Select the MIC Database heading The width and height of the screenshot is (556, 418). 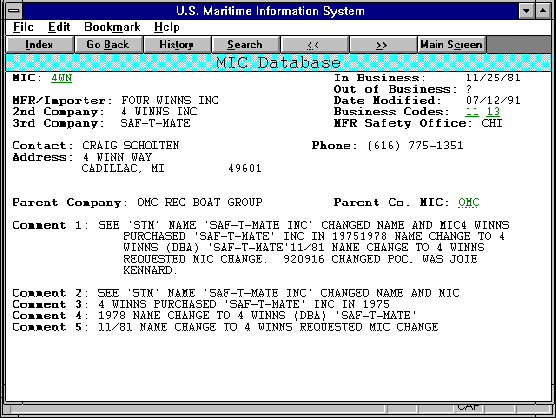278,63
